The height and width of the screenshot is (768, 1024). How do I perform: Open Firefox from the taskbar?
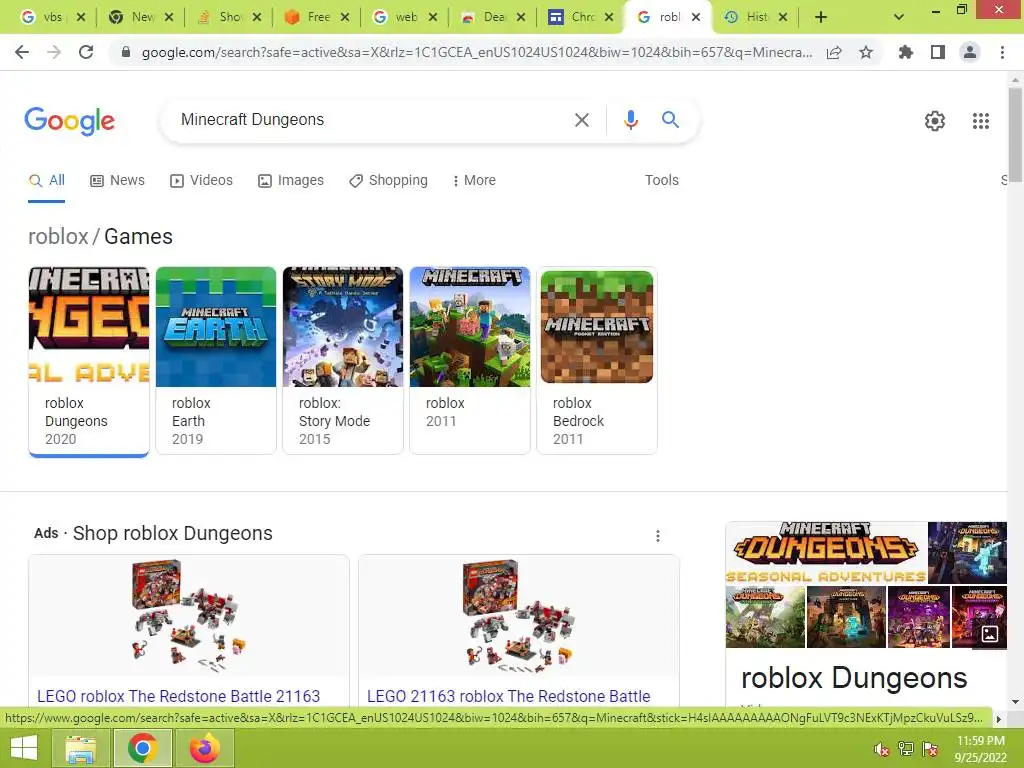point(204,748)
